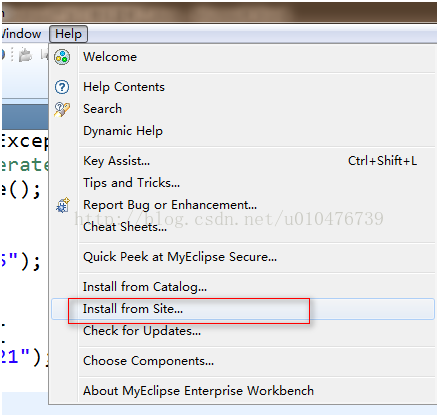Image resolution: width=439 pixels, height=417 pixels.
Task: Click the Help Contents question mark icon
Action: [x=62, y=87]
